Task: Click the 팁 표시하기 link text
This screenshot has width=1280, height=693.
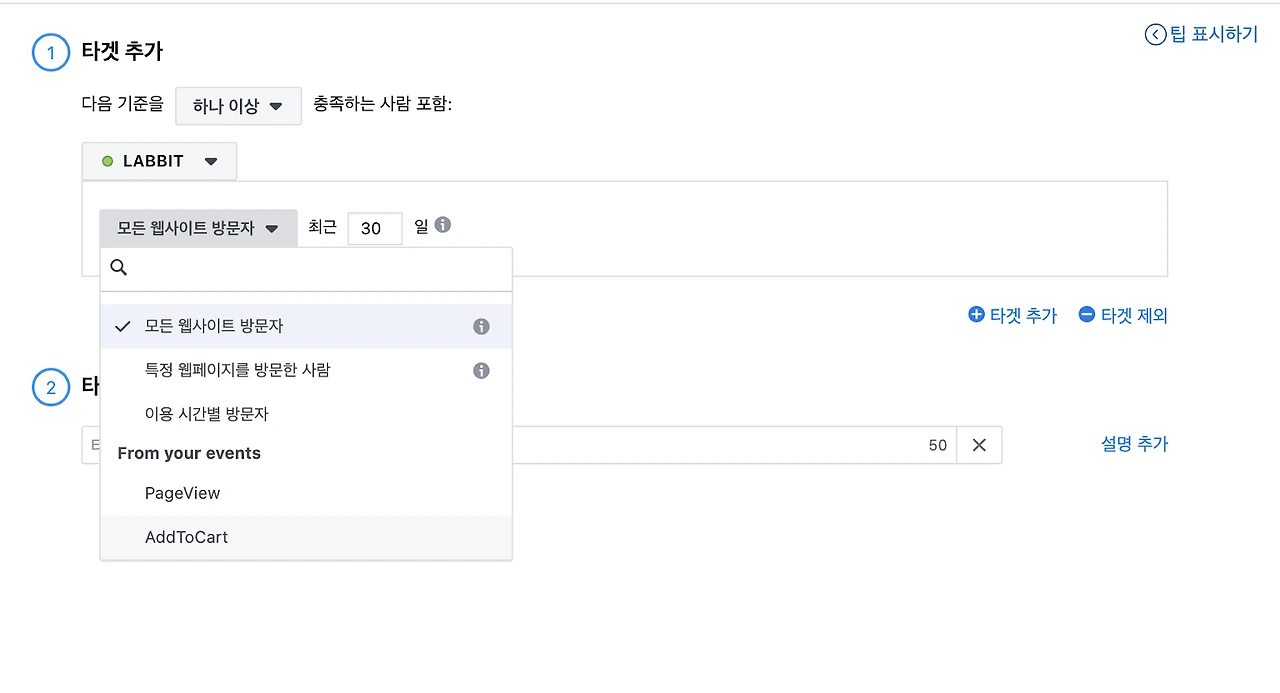Action: tap(1213, 35)
